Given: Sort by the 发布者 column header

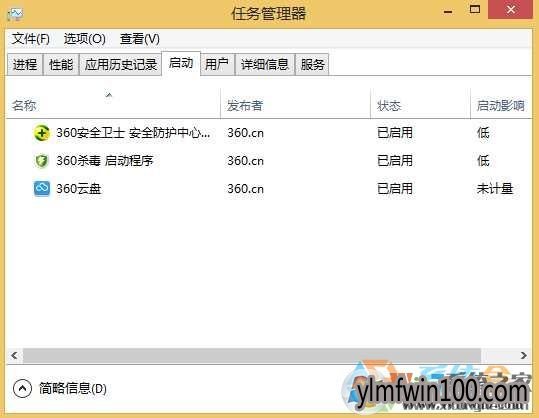Looking at the screenshot, I should tap(295, 105).
